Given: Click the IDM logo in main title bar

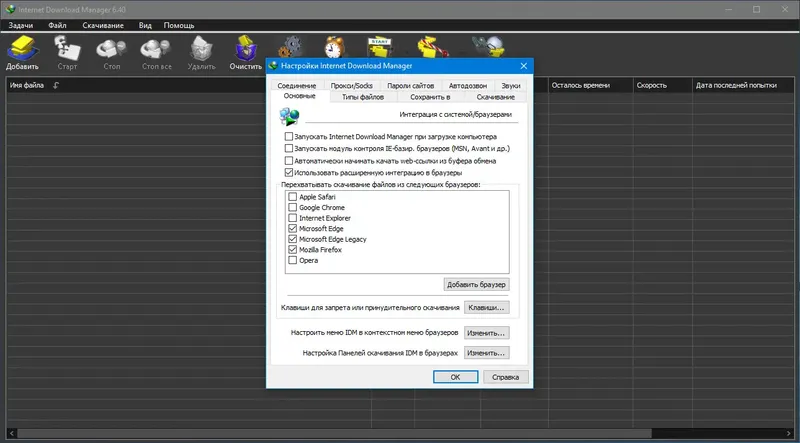Looking at the screenshot, I should pos(10,10).
